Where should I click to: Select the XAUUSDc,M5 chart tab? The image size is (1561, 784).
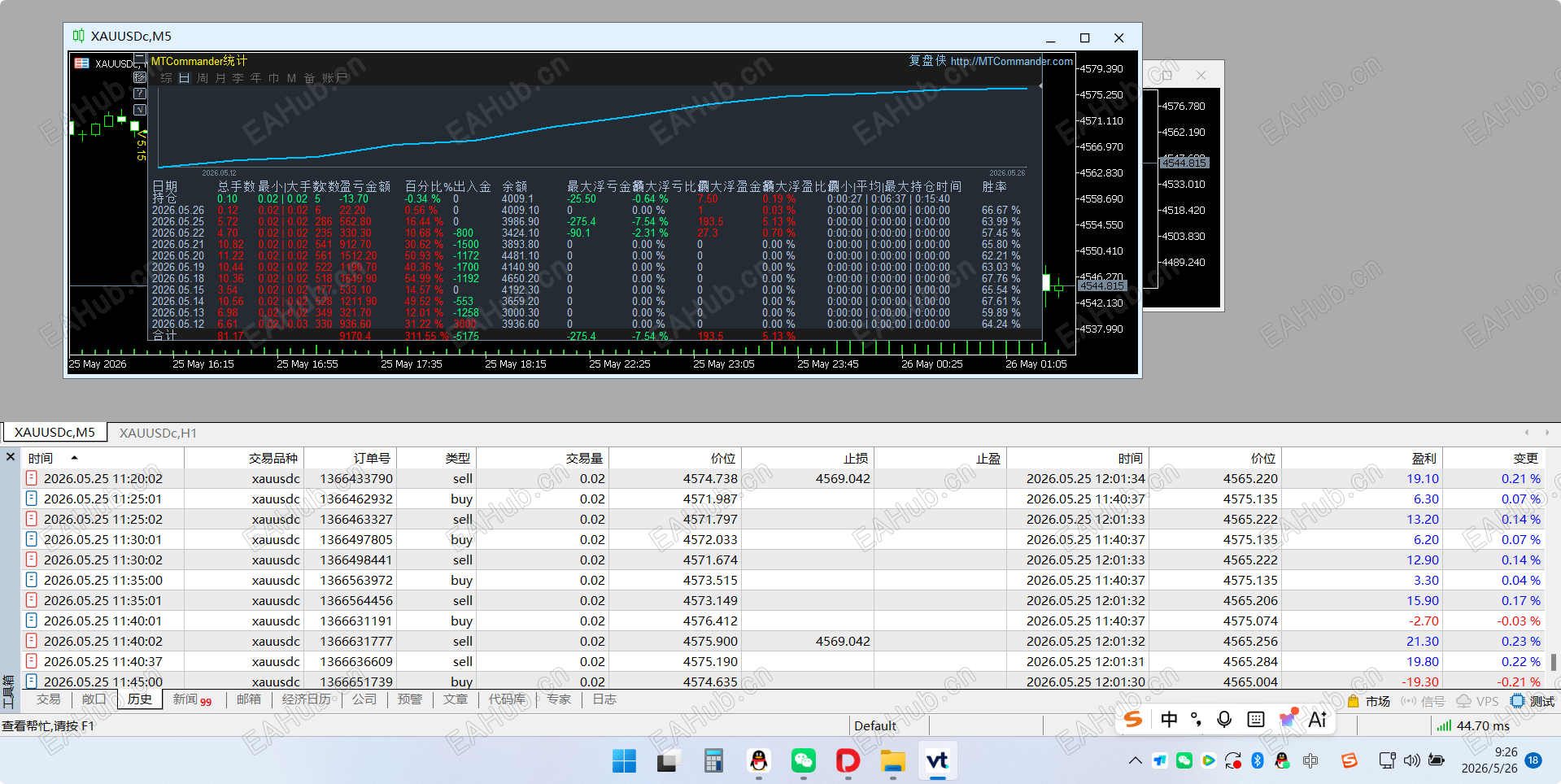55,433
